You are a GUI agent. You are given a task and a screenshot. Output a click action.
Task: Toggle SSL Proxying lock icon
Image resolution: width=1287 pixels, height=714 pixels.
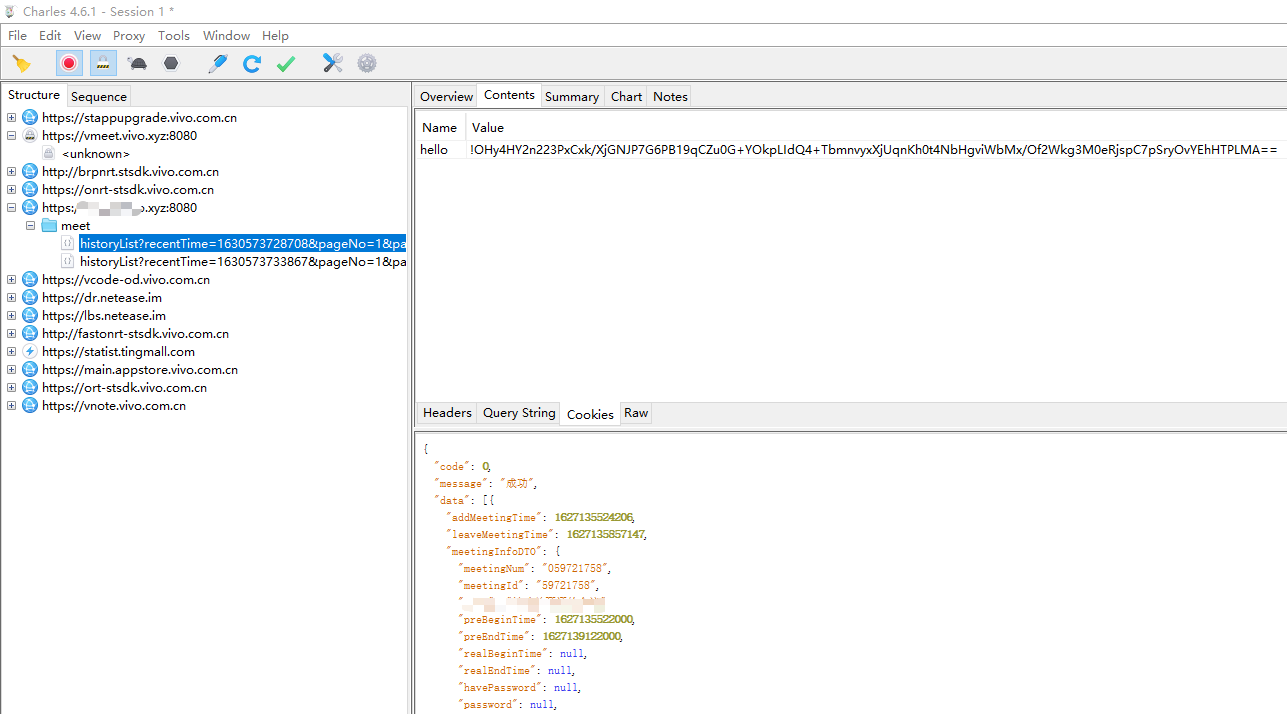103,64
